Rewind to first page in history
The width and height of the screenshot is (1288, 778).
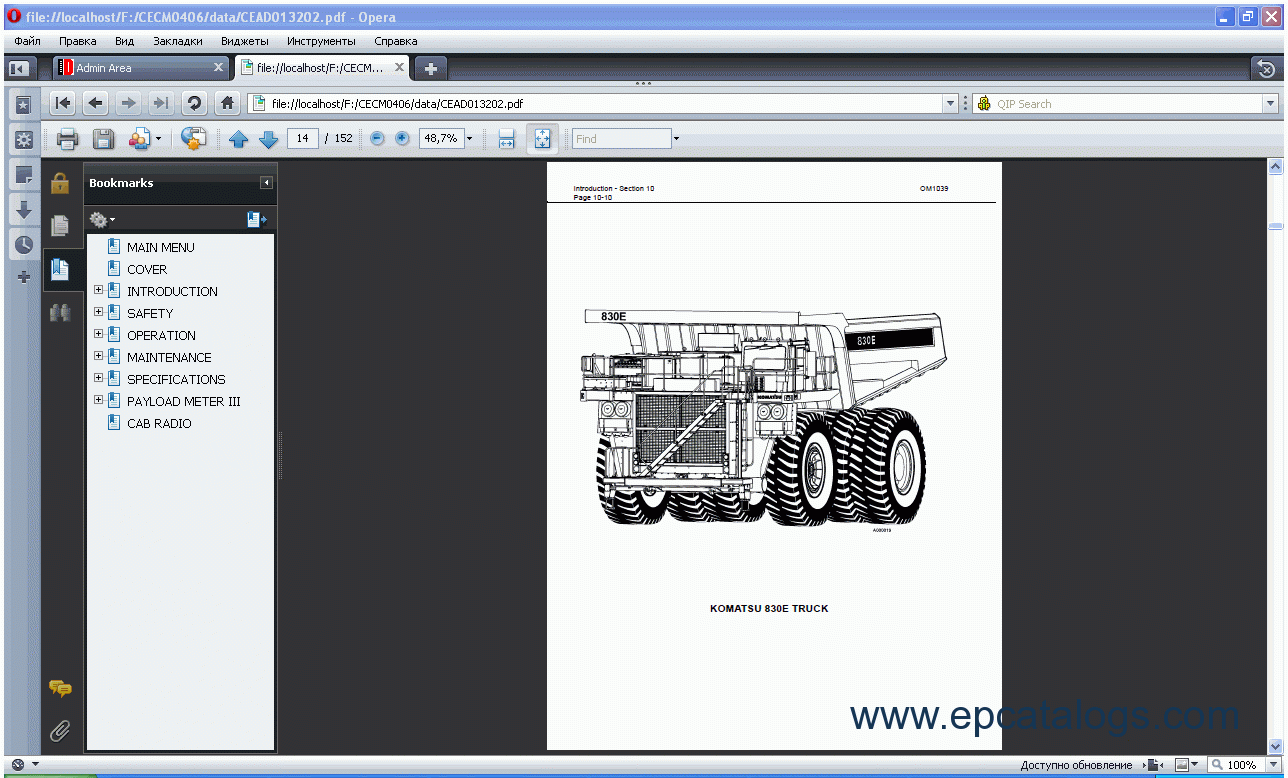[x=64, y=103]
